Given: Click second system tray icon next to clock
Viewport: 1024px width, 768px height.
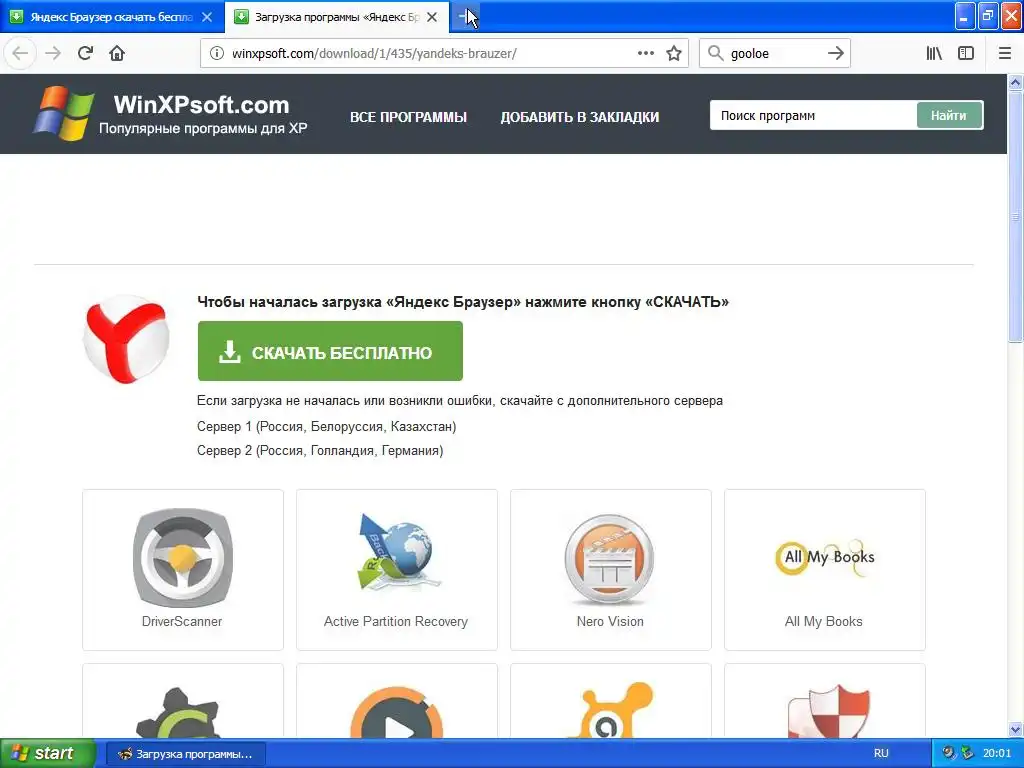Looking at the screenshot, I should (x=967, y=754).
